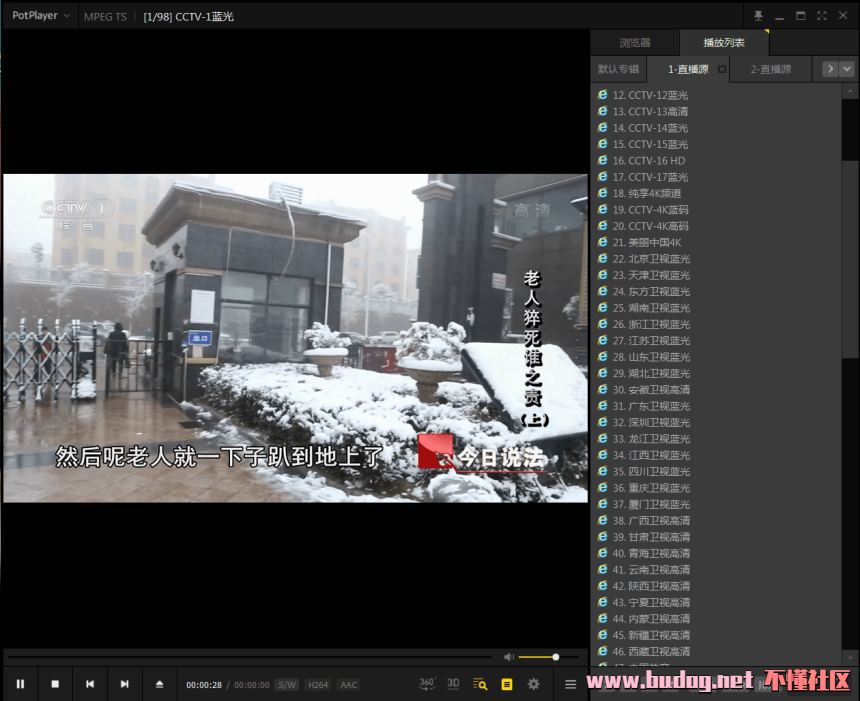Close the 1-直播源 playlist tab

tap(722, 69)
